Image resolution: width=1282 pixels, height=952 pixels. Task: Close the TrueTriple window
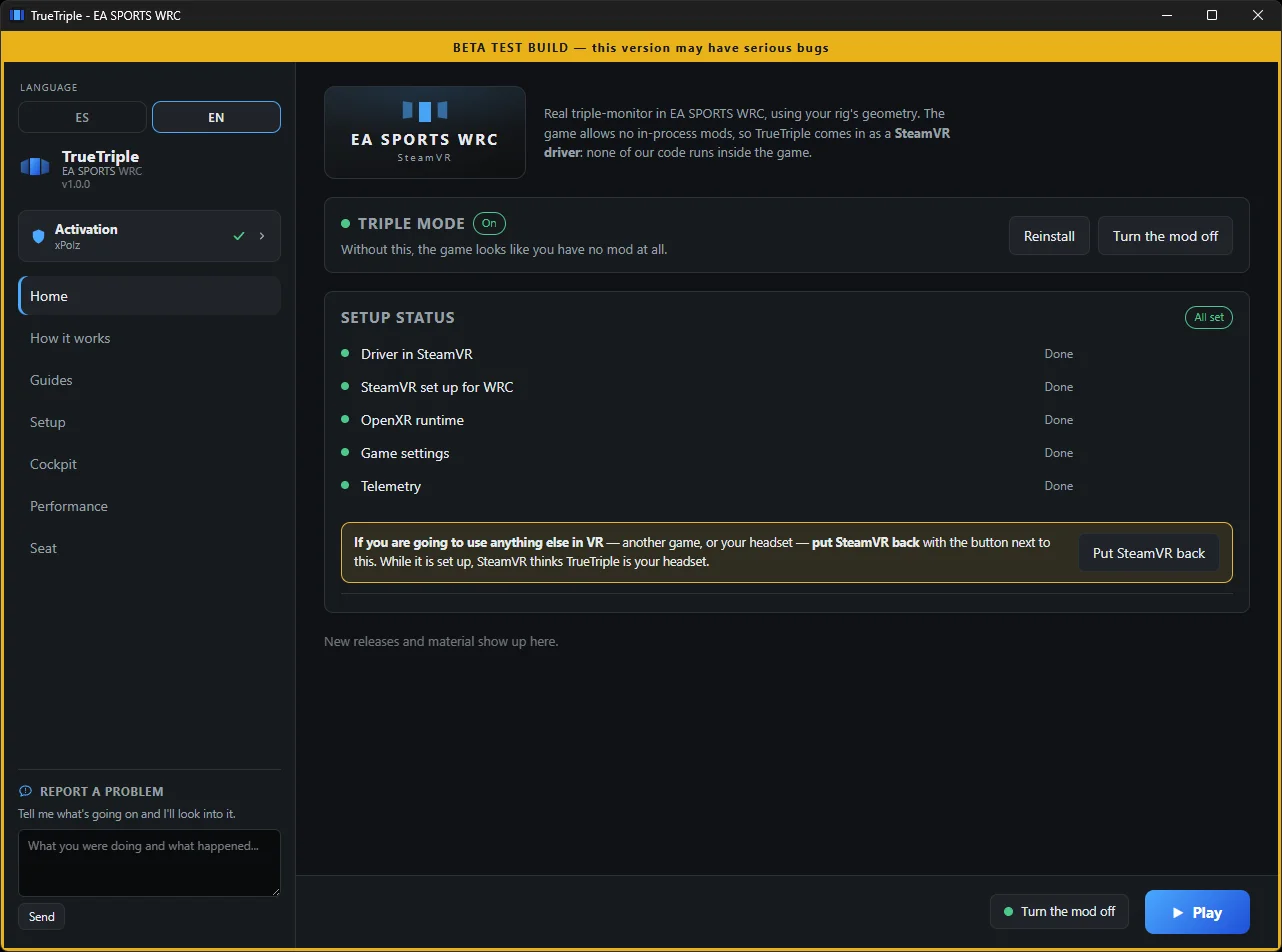tap(1258, 15)
